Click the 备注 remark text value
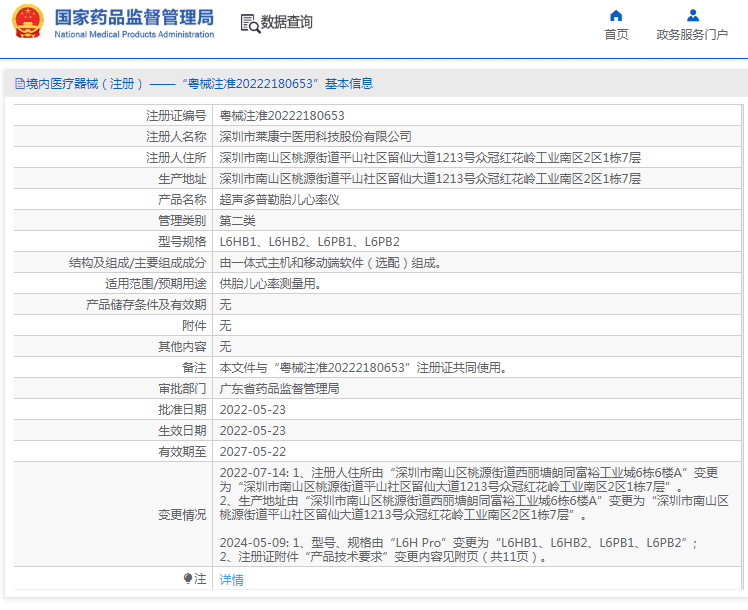Viewport: 748px width, 610px height. pyautogui.click(x=363, y=368)
